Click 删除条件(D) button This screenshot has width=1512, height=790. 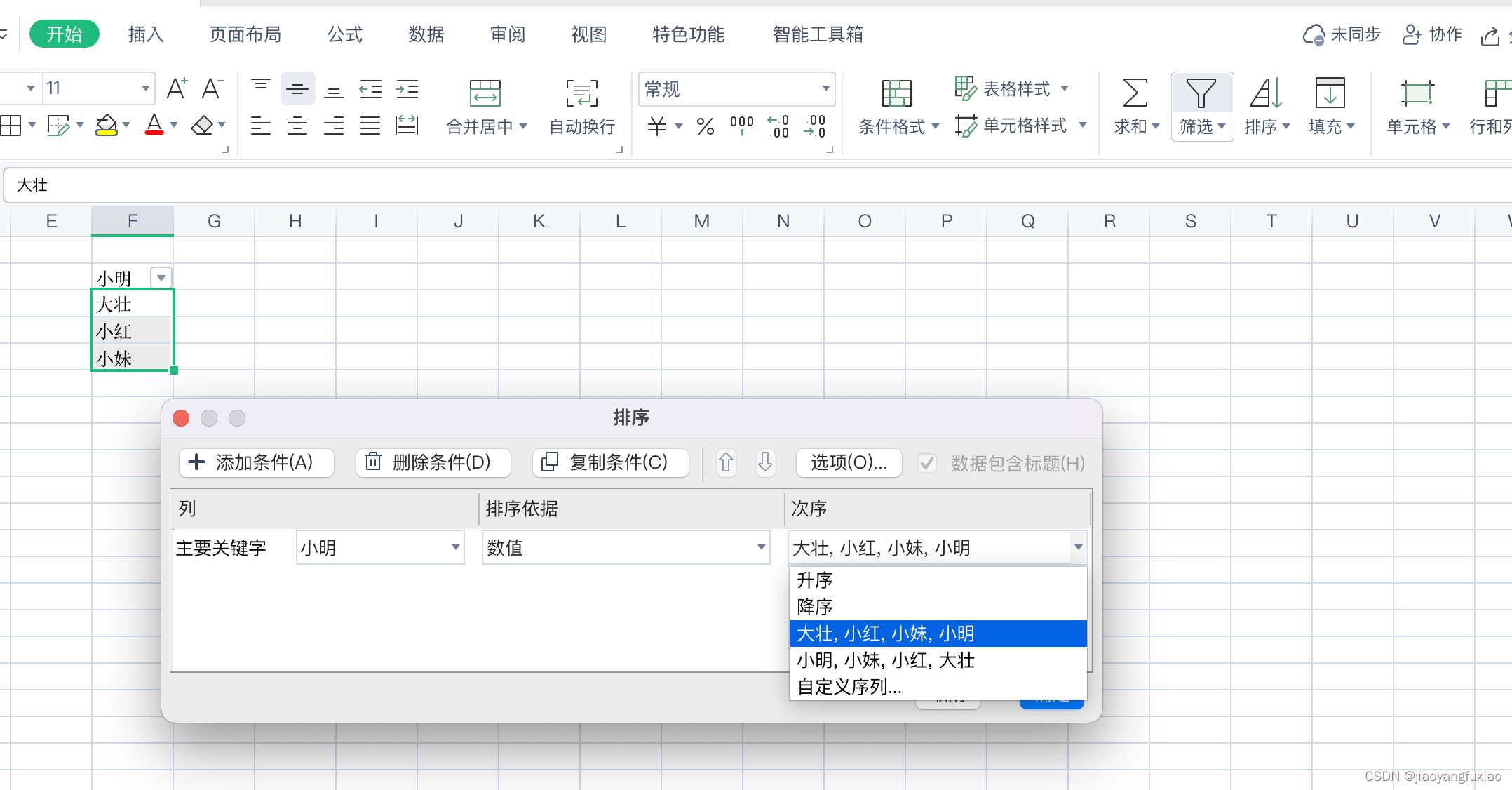coord(433,462)
